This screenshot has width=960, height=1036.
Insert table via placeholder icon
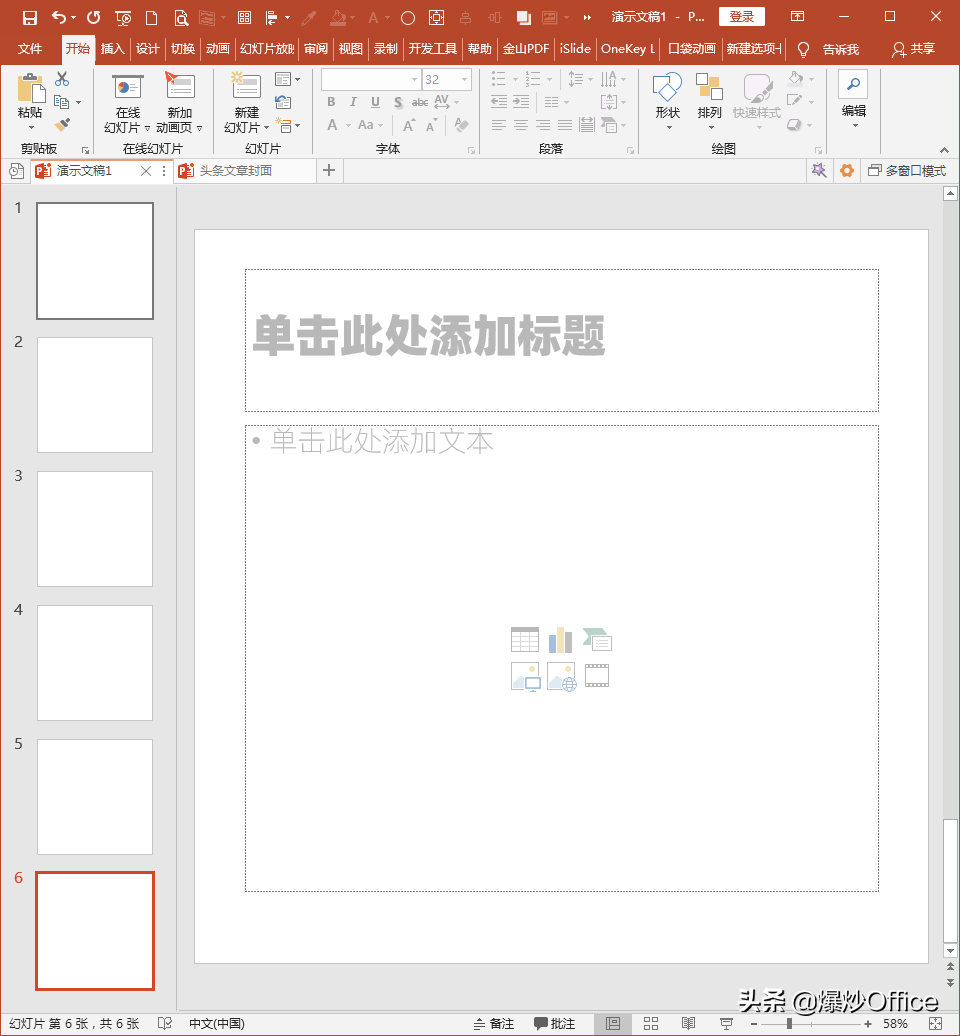click(525, 640)
